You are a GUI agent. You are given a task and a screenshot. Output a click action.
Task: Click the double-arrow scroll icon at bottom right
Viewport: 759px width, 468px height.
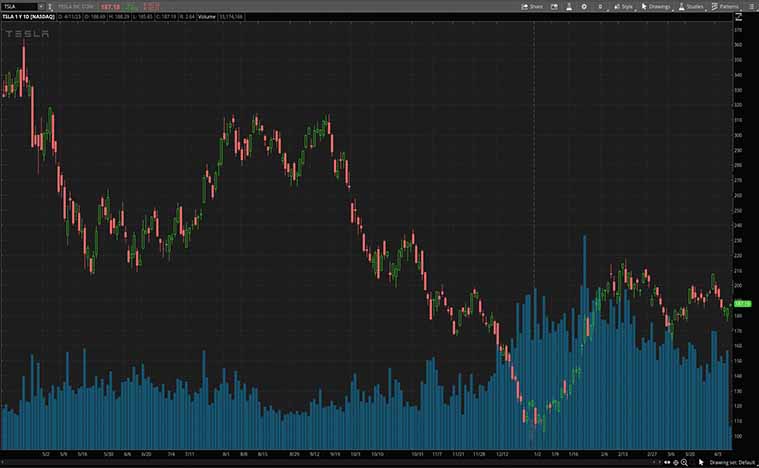[x=667, y=463]
